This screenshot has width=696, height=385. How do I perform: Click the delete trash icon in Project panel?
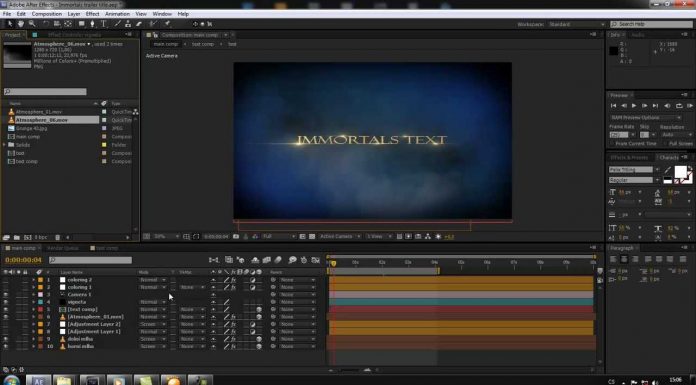(x=57, y=238)
